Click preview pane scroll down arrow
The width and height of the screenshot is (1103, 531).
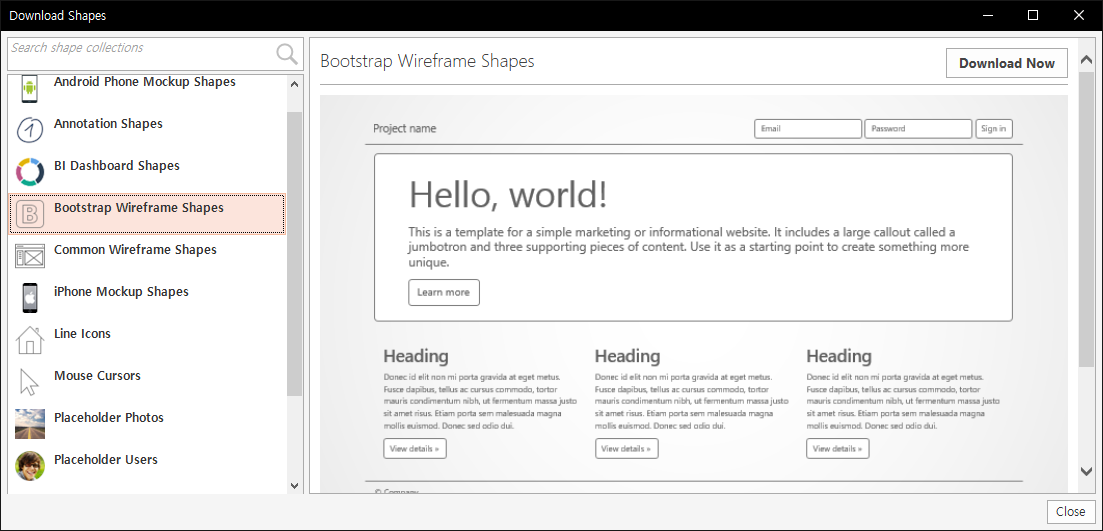click(x=1086, y=471)
